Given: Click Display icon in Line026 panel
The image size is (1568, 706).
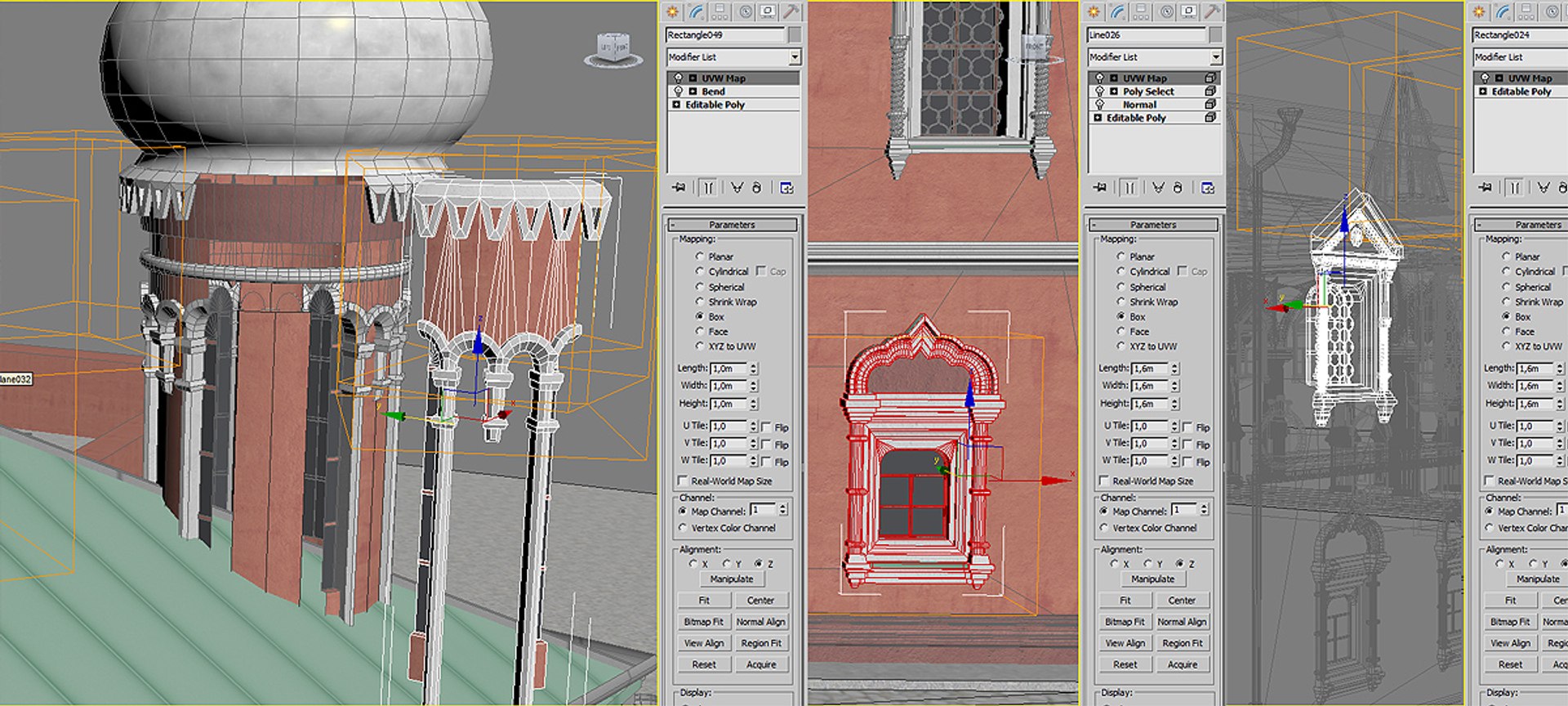Looking at the screenshot, I should [1189, 11].
